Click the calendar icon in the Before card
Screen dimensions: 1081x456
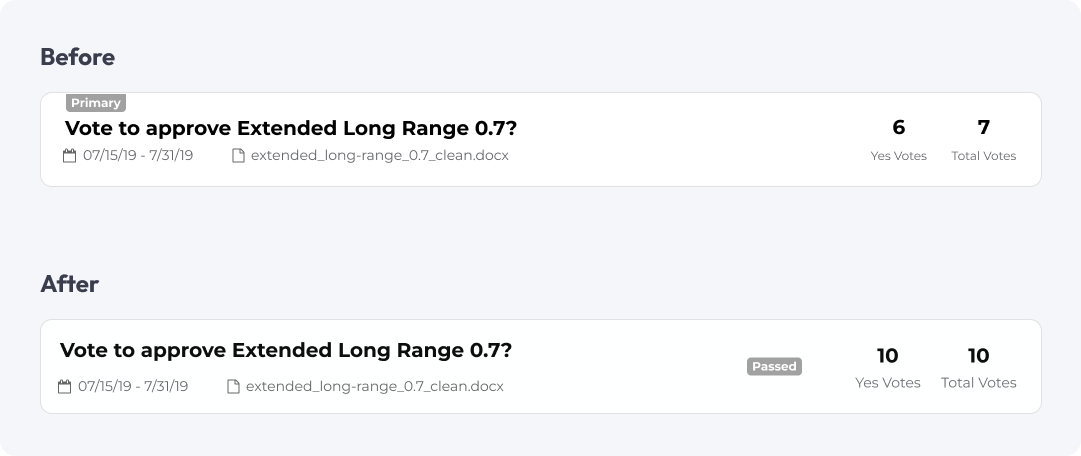pos(69,156)
